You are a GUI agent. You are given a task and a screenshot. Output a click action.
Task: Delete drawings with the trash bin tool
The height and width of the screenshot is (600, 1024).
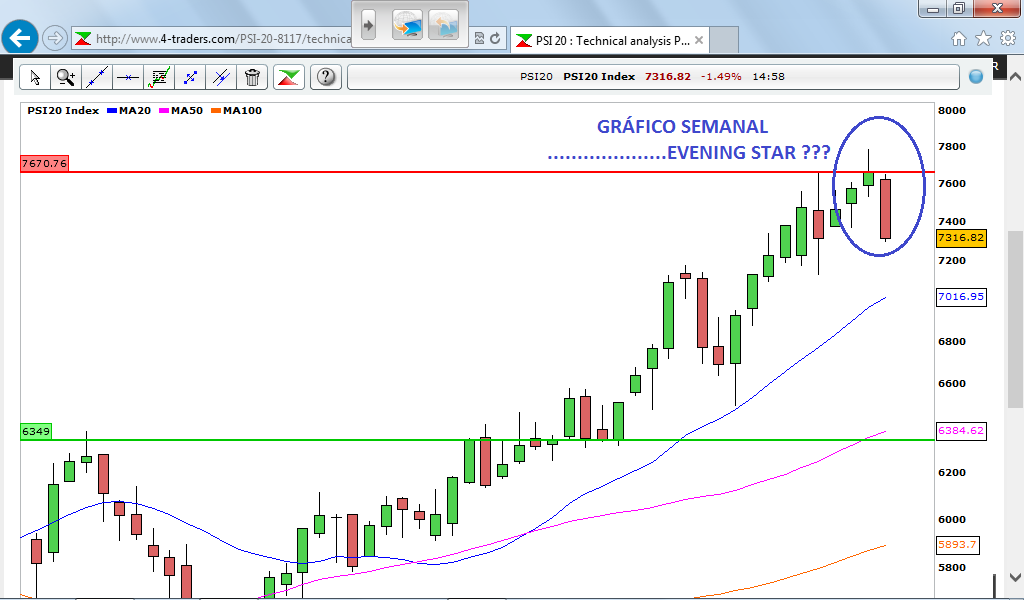click(x=252, y=77)
